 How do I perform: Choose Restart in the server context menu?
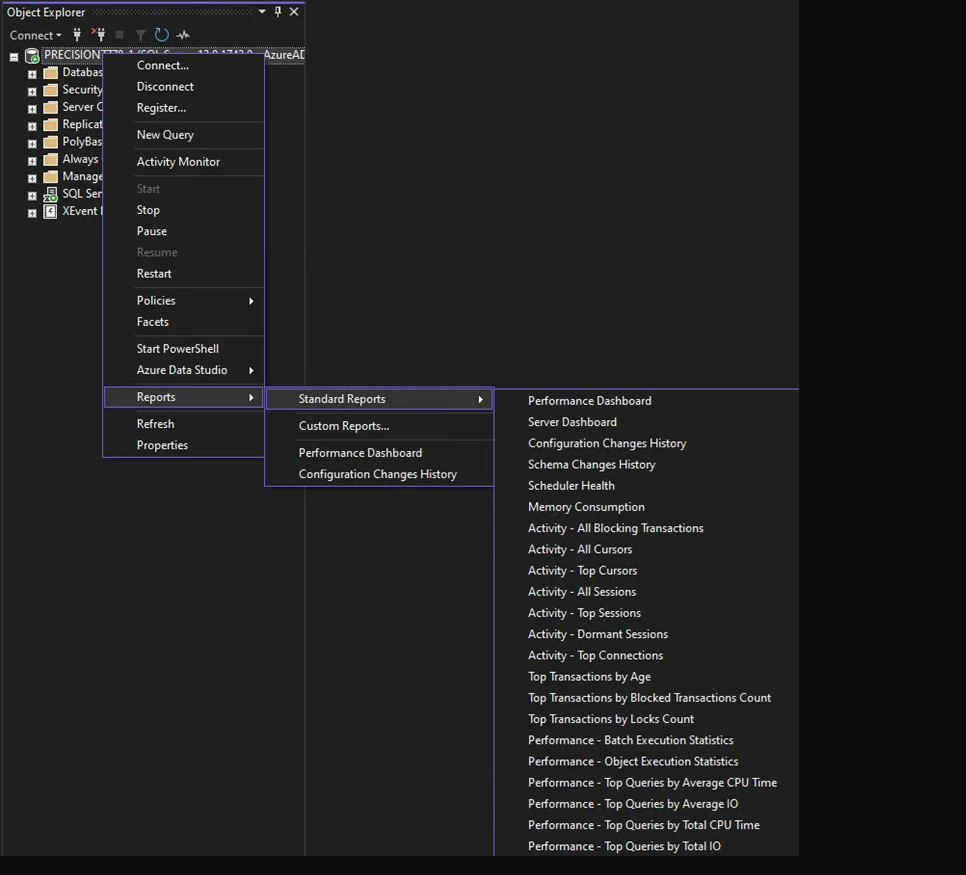[x=154, y=273]
